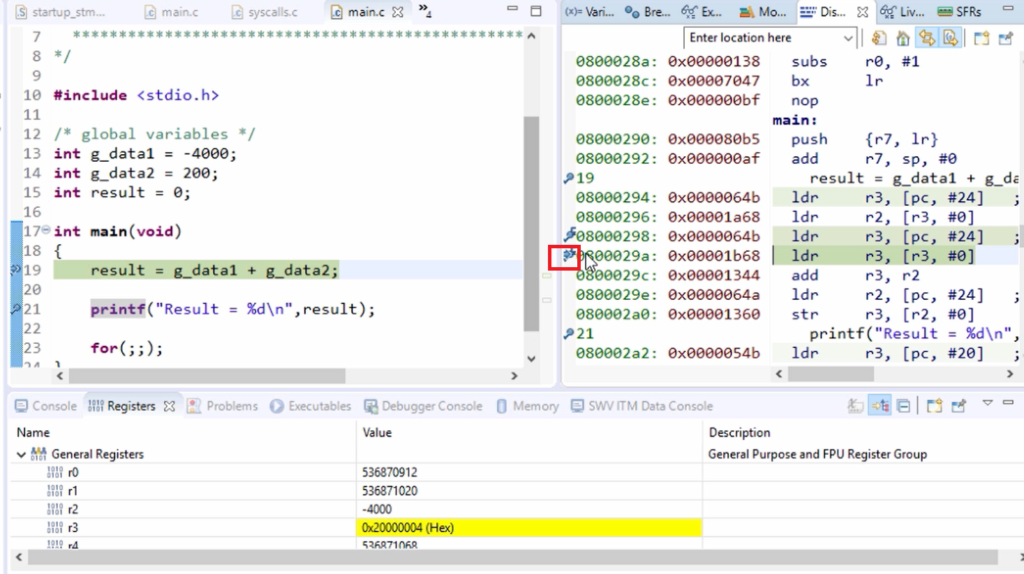The width and height of the screenshot is (1024, 574).
Task: Switch to syscalls.c editor tab
Action: click(264, 12)
